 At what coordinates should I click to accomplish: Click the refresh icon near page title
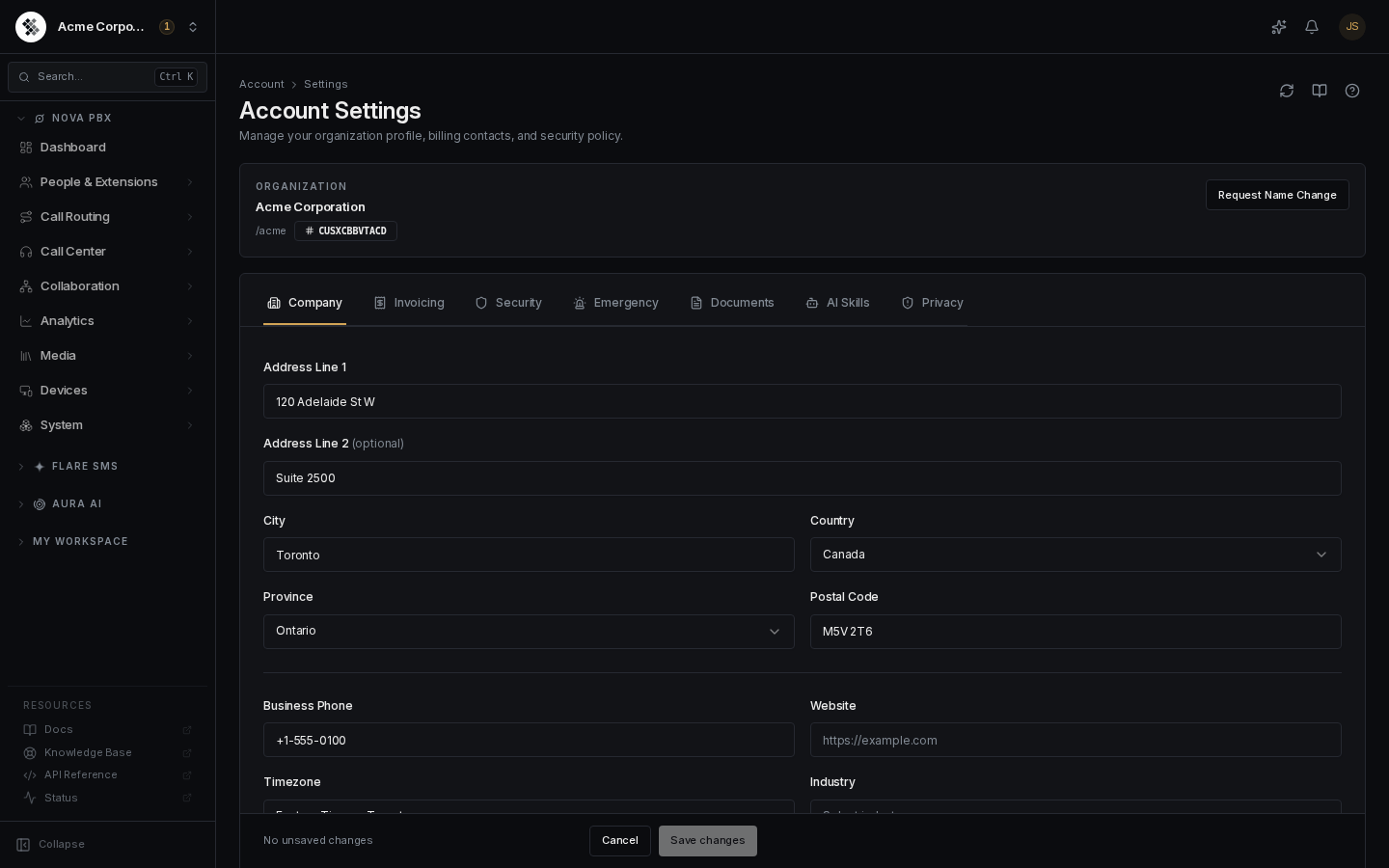[x=1287, y=91]
